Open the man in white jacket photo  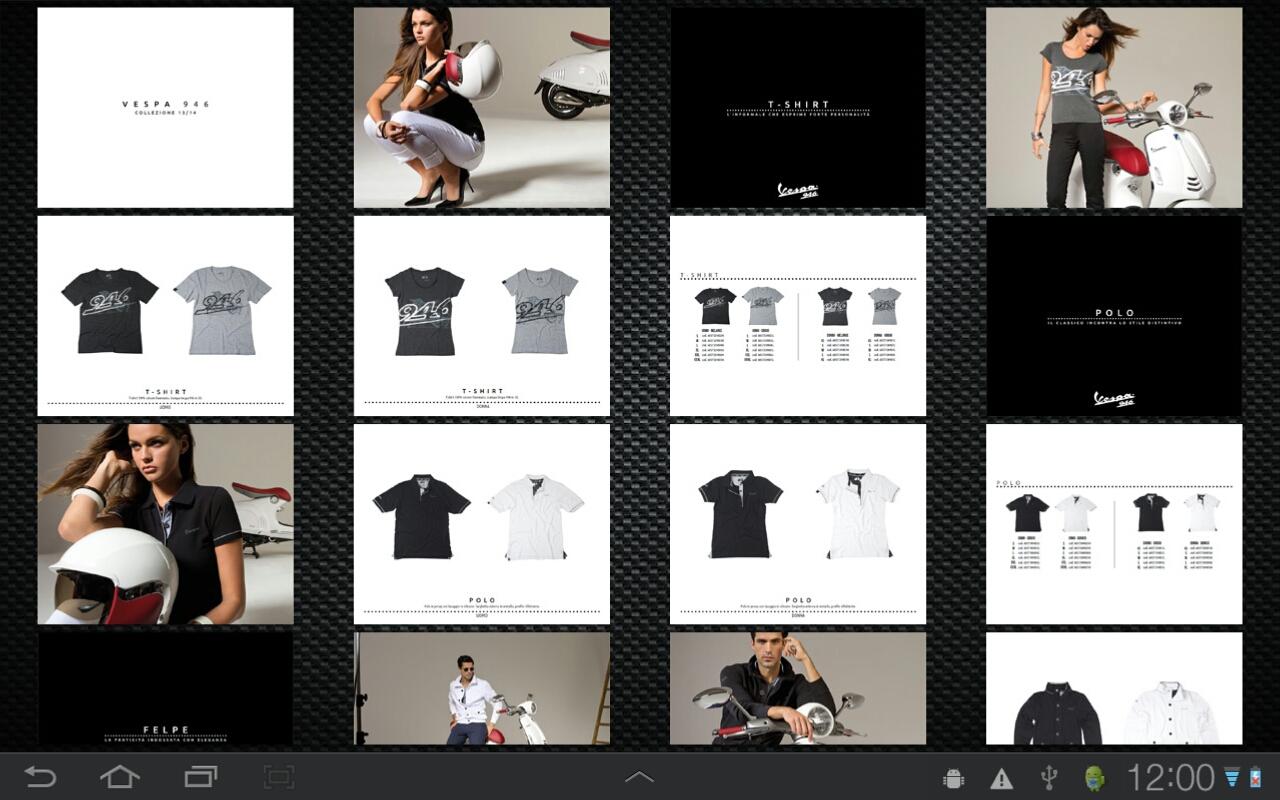(482, 688)
